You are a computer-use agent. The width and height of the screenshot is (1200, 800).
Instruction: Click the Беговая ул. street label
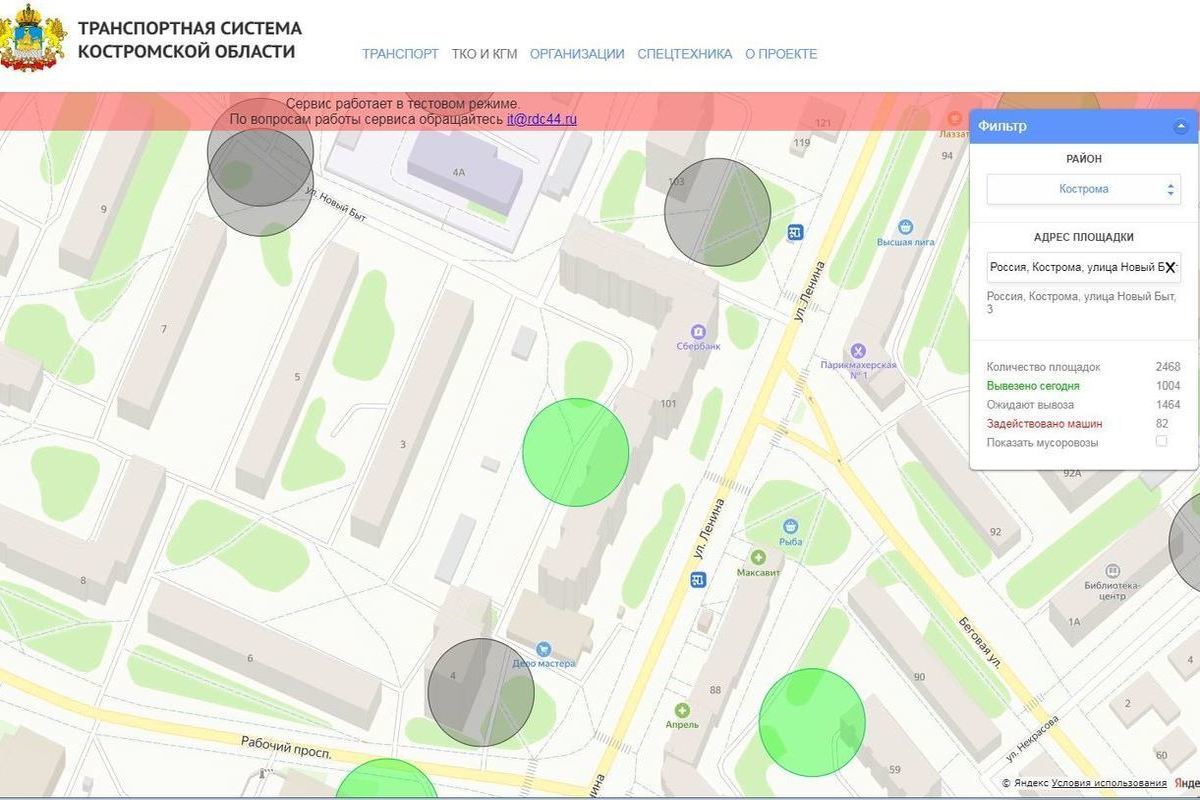tap(982, 642)
